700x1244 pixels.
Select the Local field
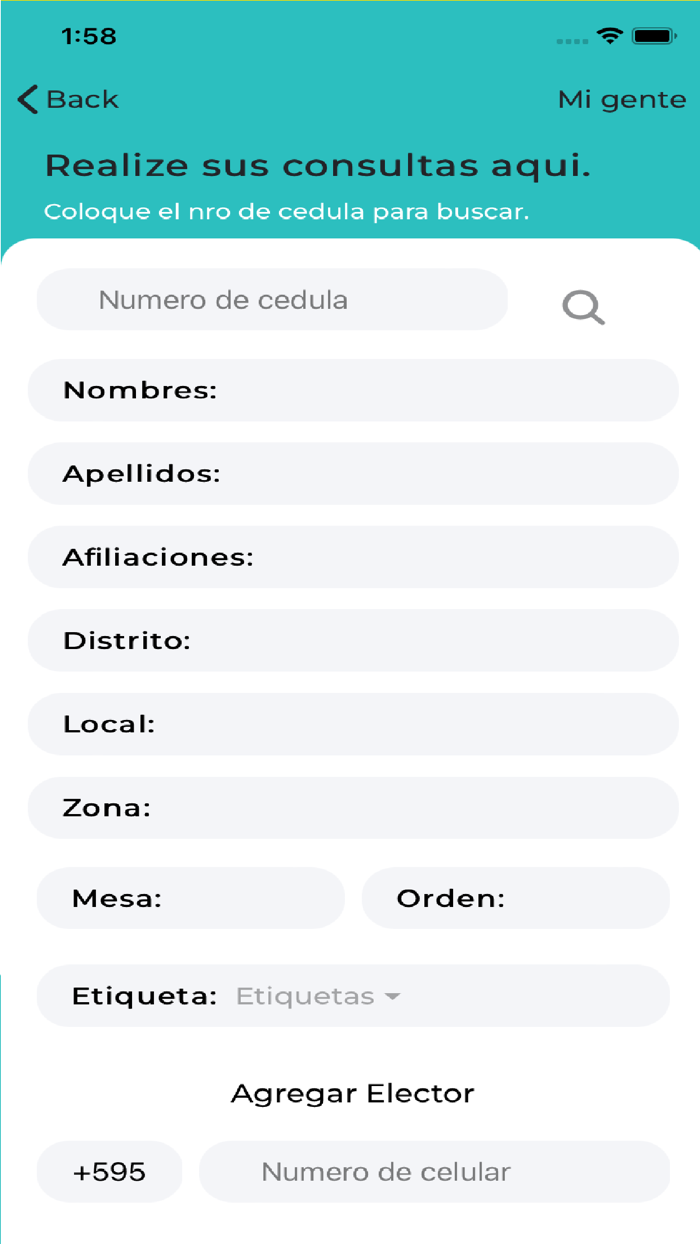tap(353, 724)
